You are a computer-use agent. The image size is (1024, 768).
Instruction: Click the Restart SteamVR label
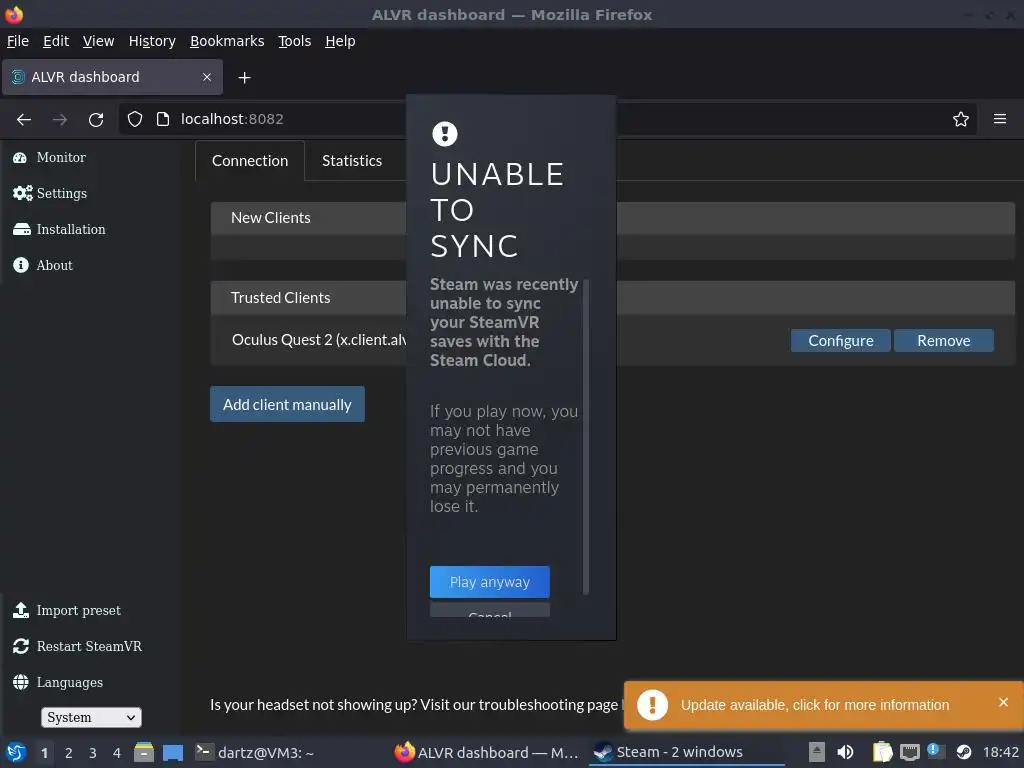[x=89, y=646]
